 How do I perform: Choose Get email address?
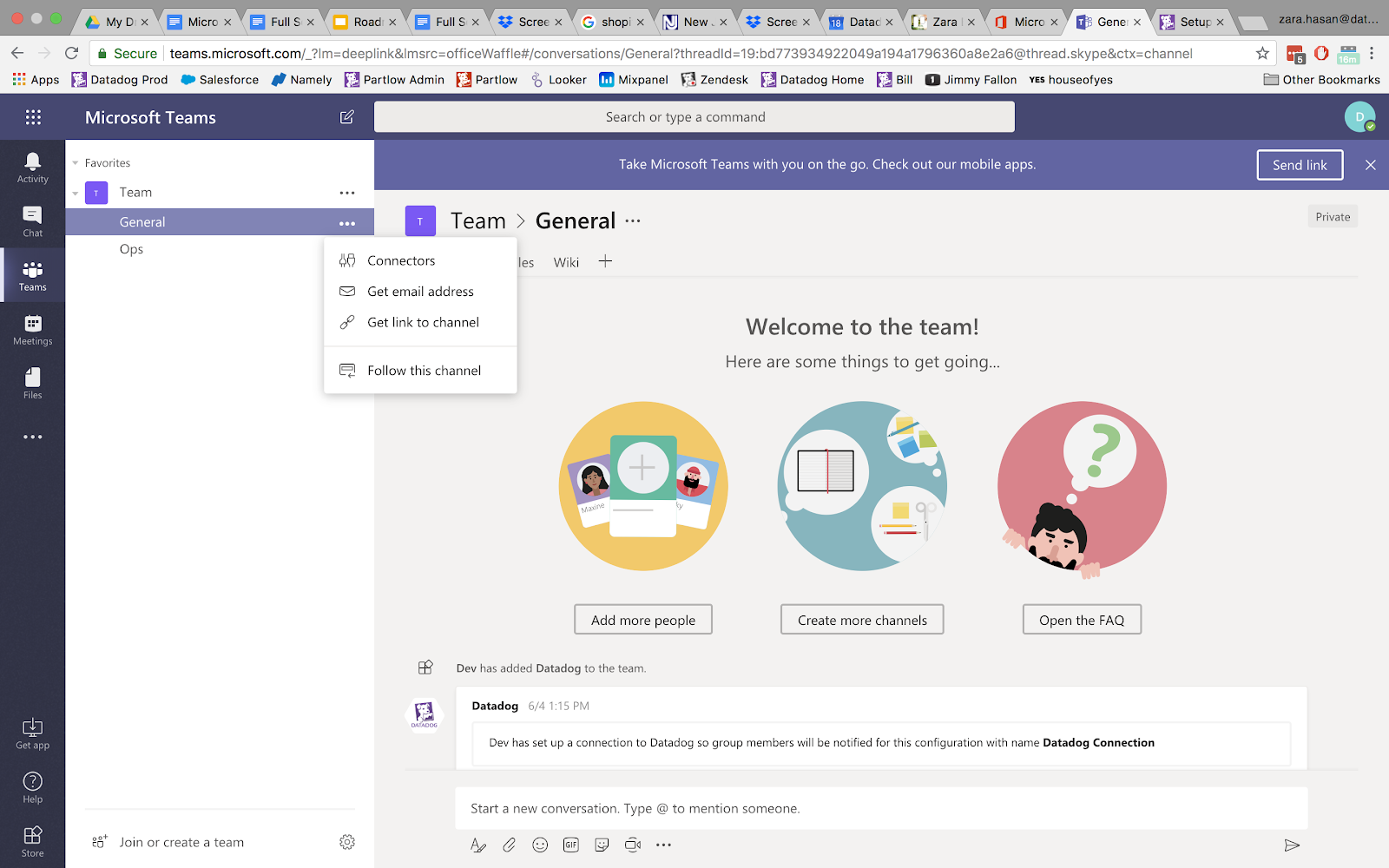420,292
